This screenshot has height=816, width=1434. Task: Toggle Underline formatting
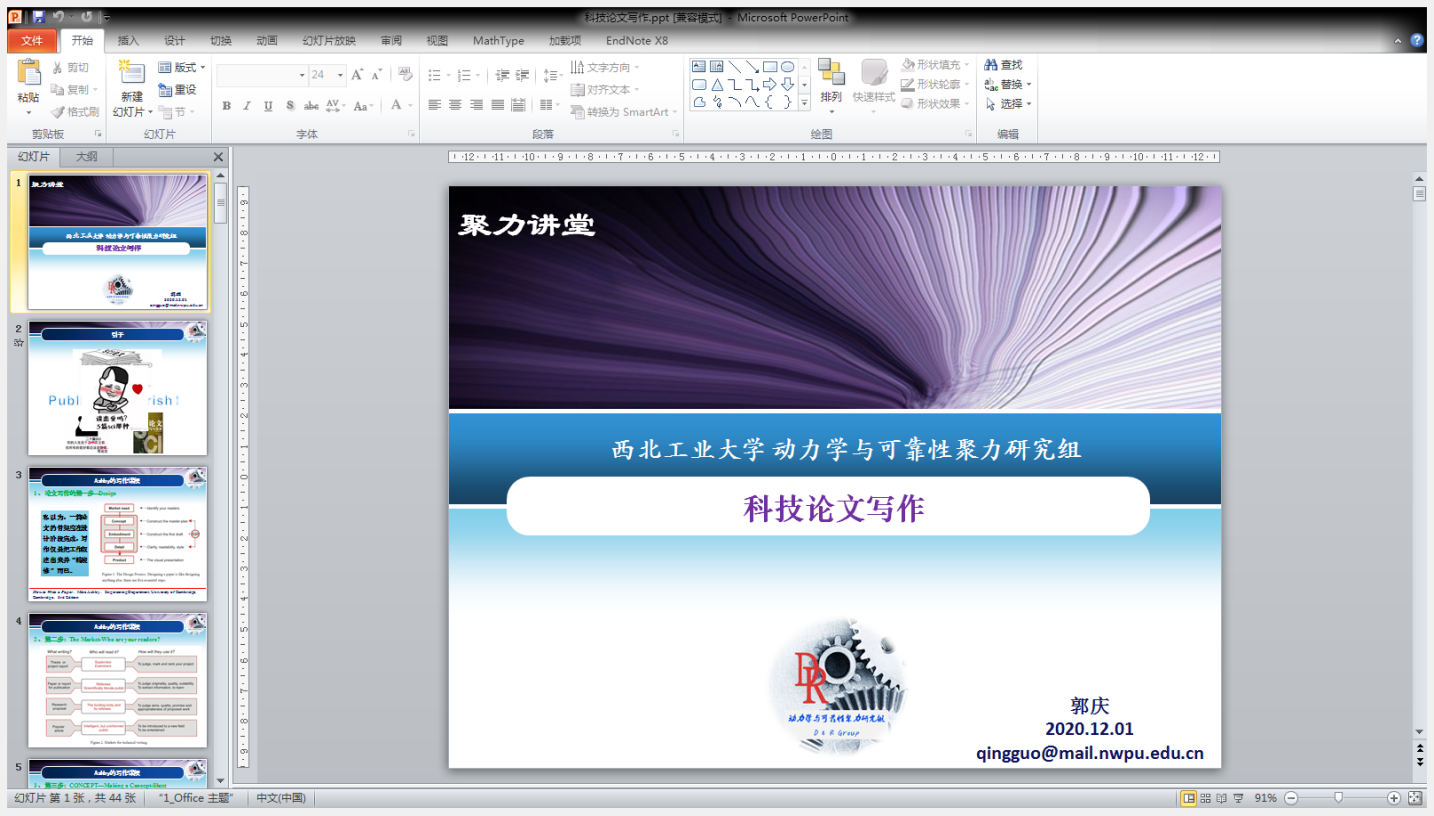tap(268, 106)
